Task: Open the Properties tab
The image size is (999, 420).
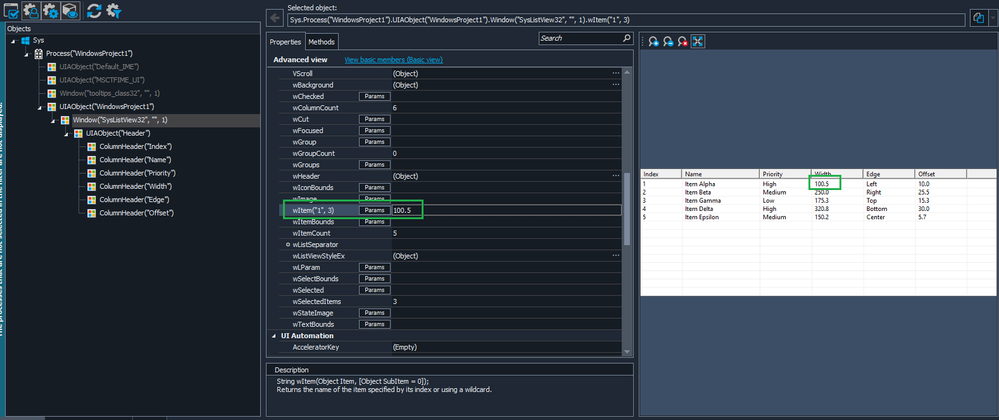Action: tap(285, 42)
